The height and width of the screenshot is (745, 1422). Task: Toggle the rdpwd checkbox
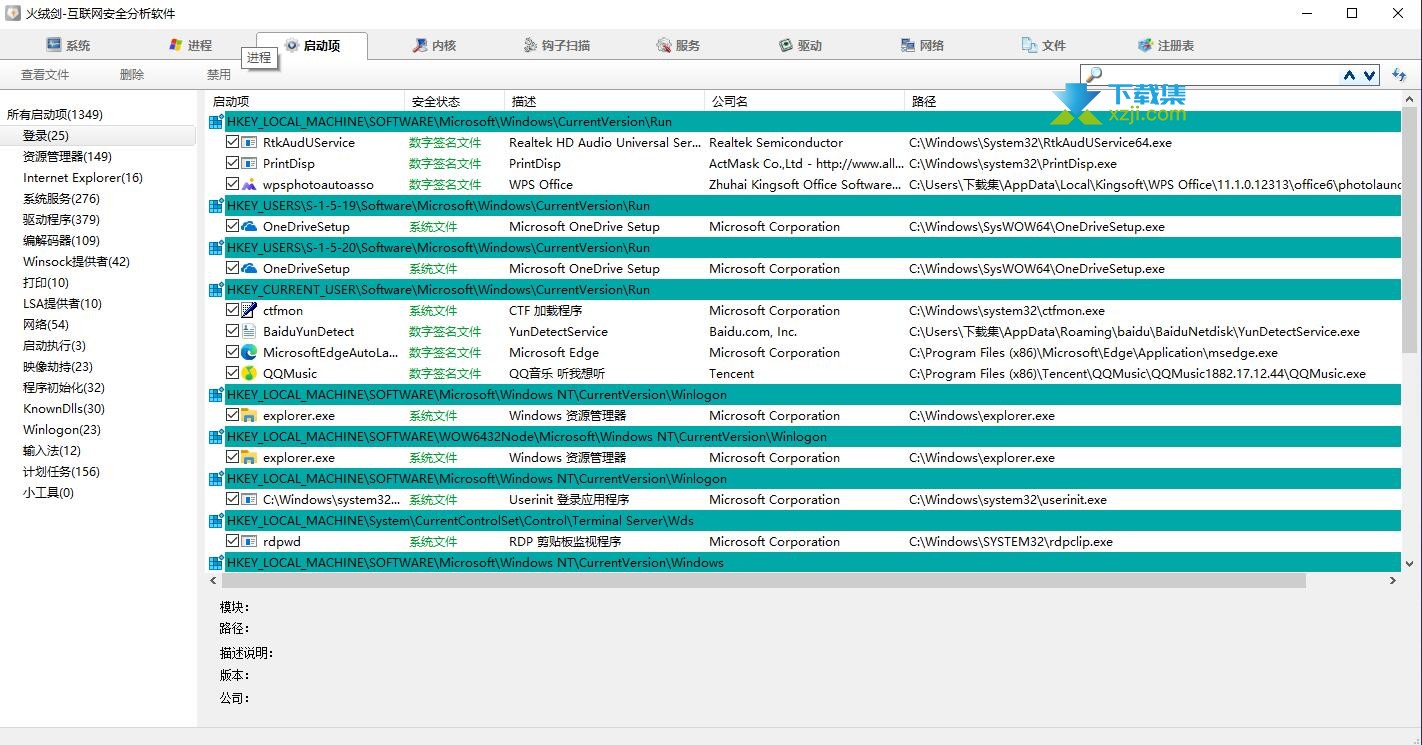click(233, 541)
